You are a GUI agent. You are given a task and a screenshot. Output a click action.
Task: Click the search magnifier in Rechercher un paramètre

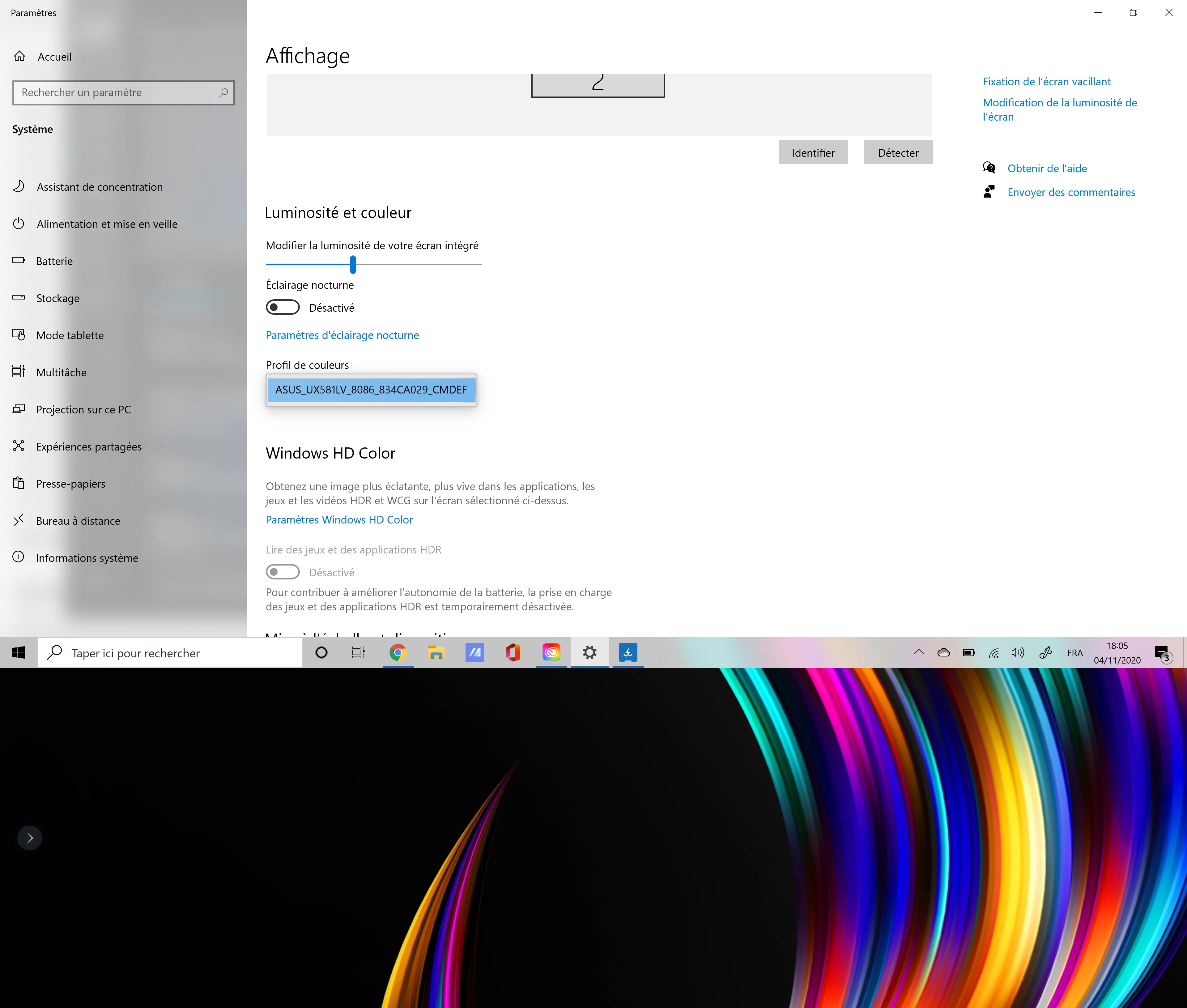coord(223,92)
